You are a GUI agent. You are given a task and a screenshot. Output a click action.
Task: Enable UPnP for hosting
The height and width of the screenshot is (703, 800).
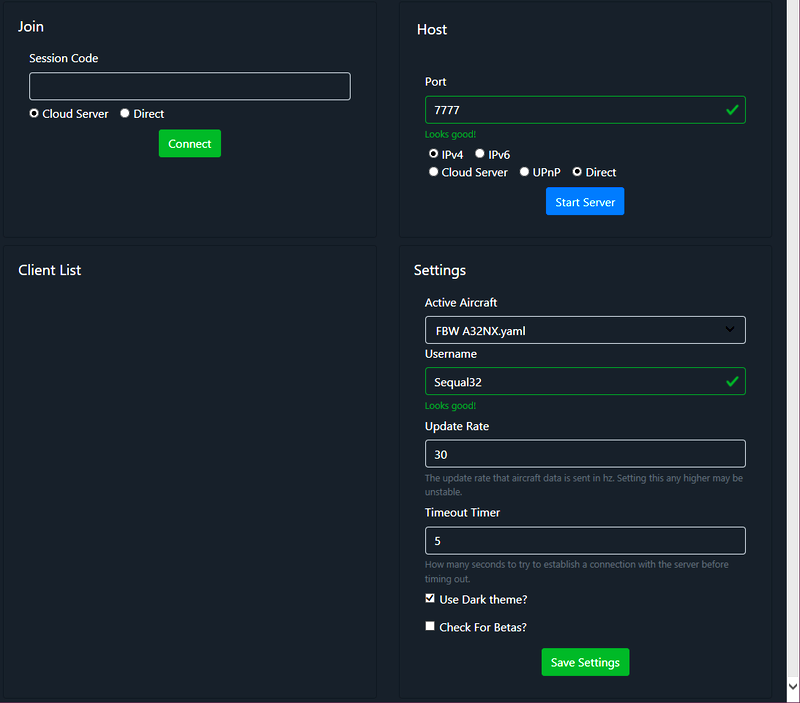click(524, 171)
